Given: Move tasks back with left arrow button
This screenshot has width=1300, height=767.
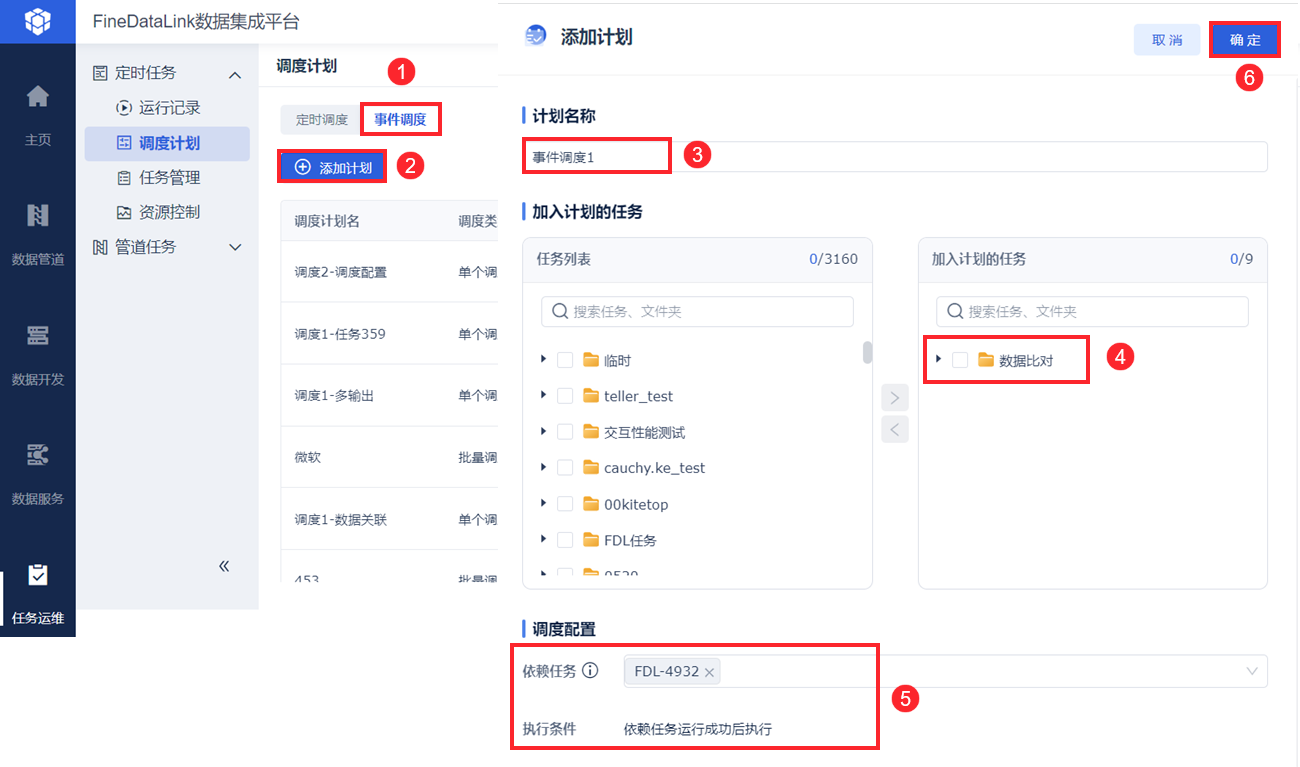Looking at the screenshot, I should pyautogui.click(x=895, y=430).
